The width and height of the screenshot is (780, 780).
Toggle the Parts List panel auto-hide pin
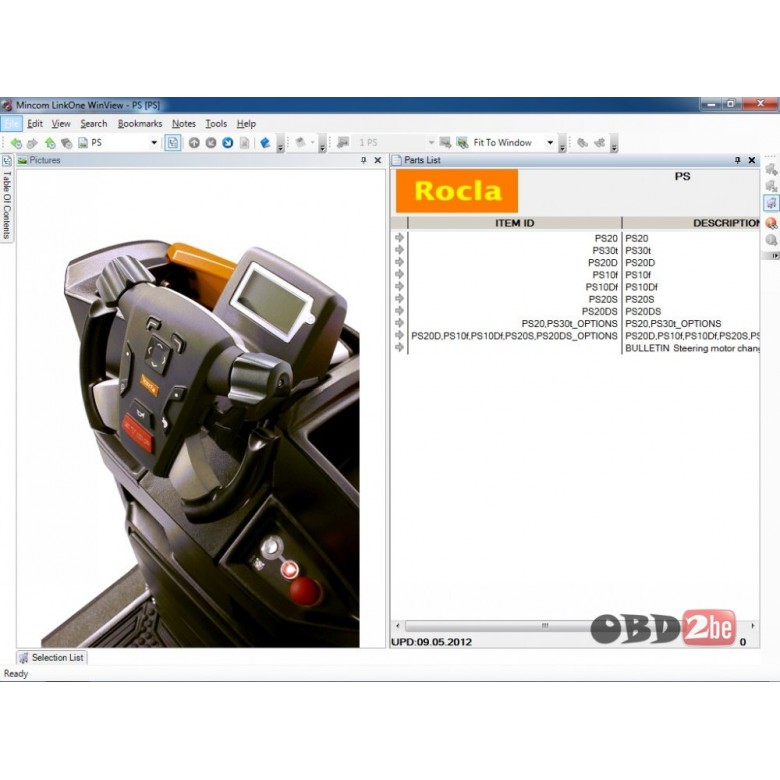[738, 160]
